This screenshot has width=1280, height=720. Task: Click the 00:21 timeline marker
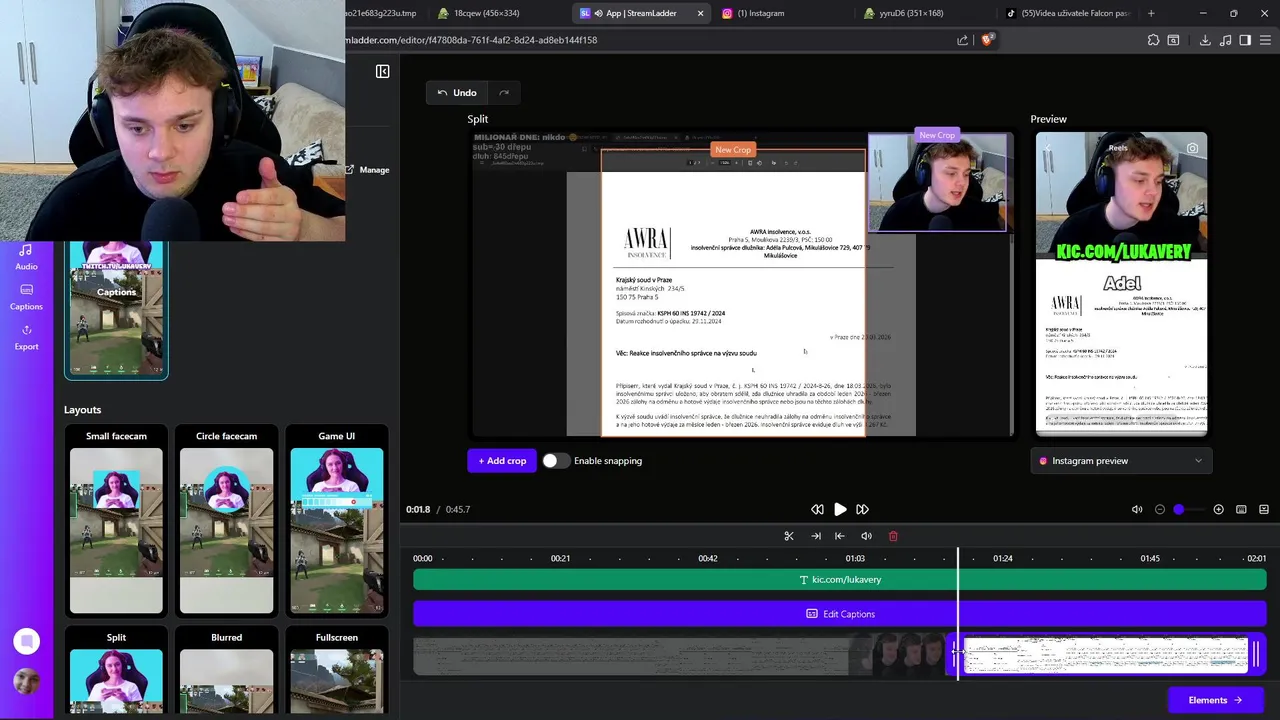(560, 558)
